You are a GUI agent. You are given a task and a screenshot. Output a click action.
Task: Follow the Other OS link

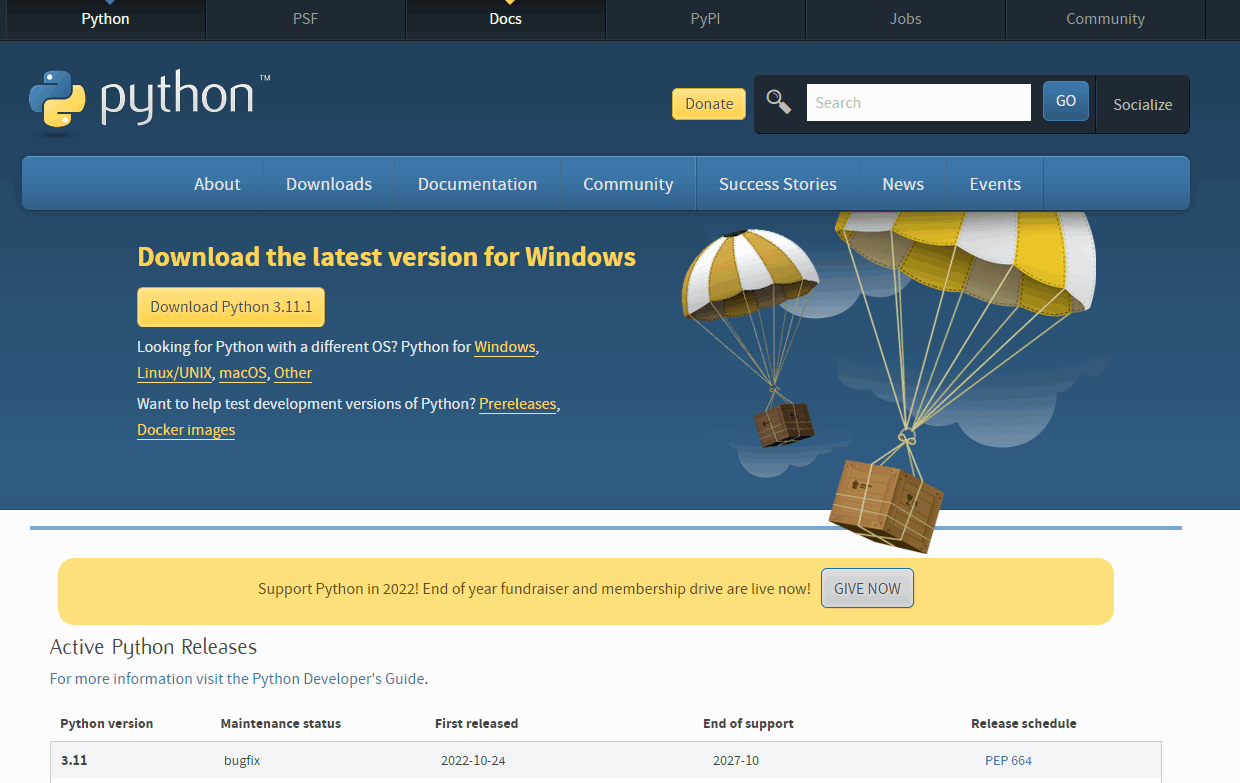click(293, 373)
